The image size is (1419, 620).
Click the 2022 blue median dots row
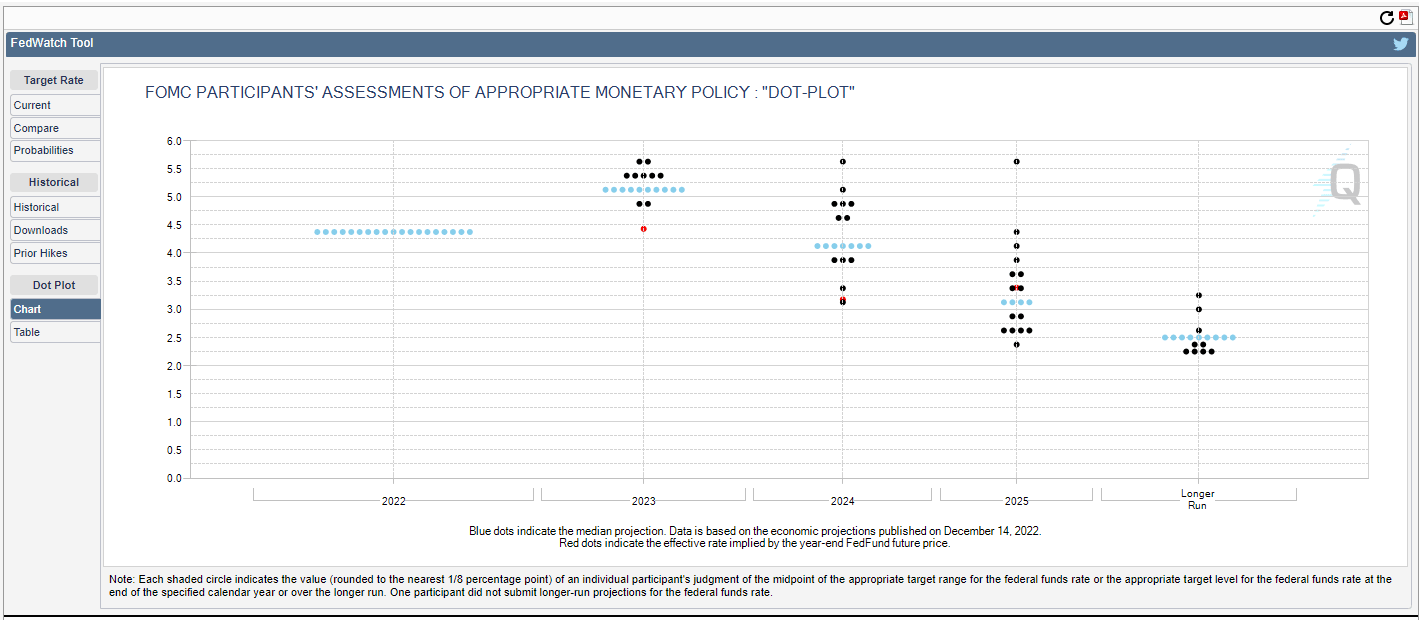394,232
